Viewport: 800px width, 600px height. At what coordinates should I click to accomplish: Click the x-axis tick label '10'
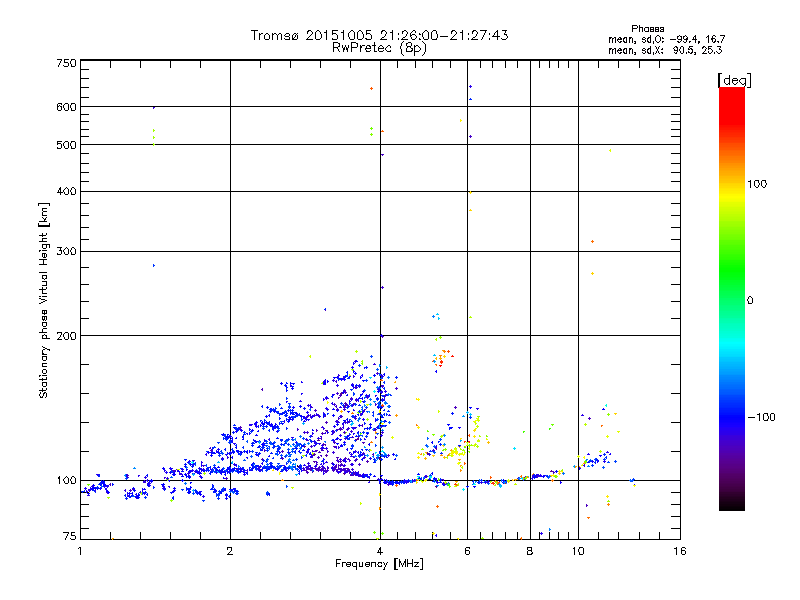(578, 551)
